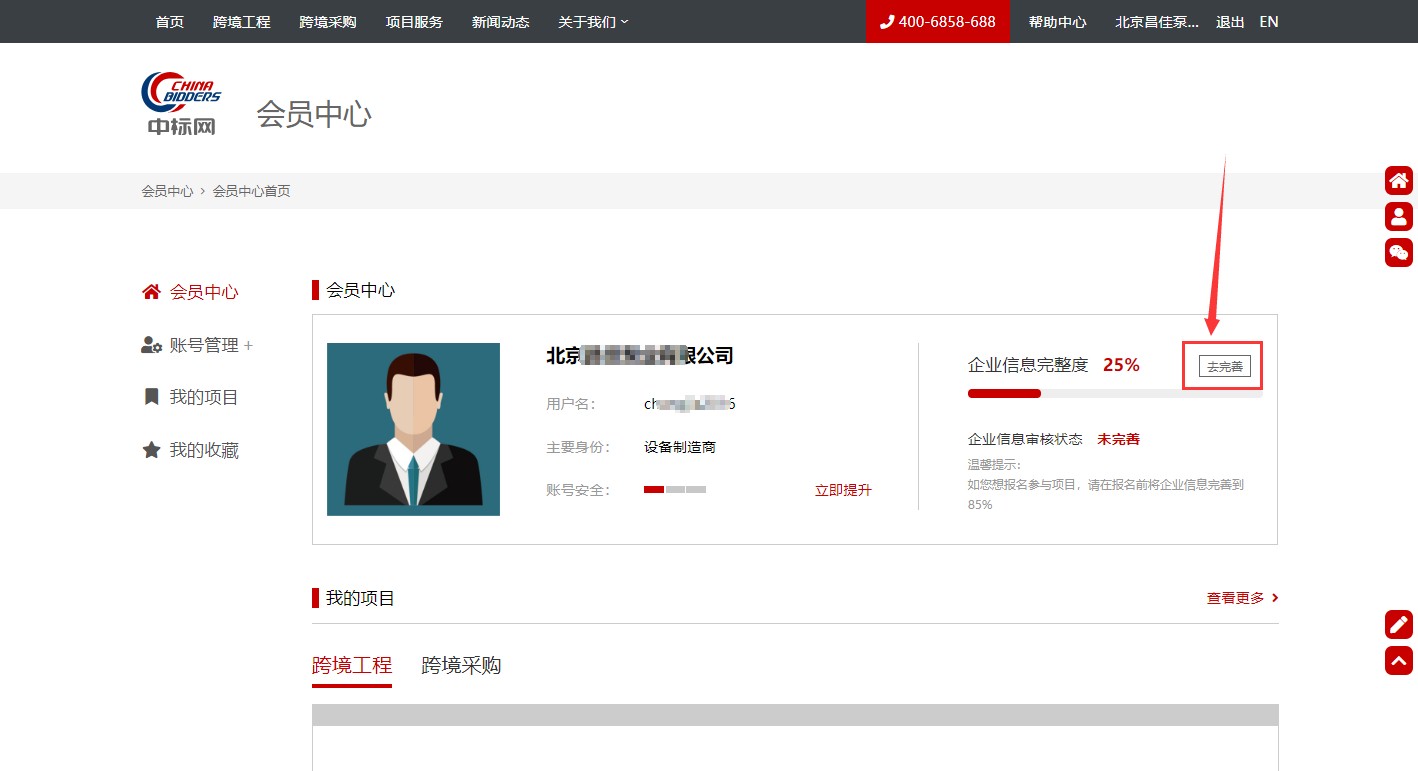The height and width of the screenshot is (771, 1418).
Task: Click the 25% completeness value
Action: (x=1121, y=365)
